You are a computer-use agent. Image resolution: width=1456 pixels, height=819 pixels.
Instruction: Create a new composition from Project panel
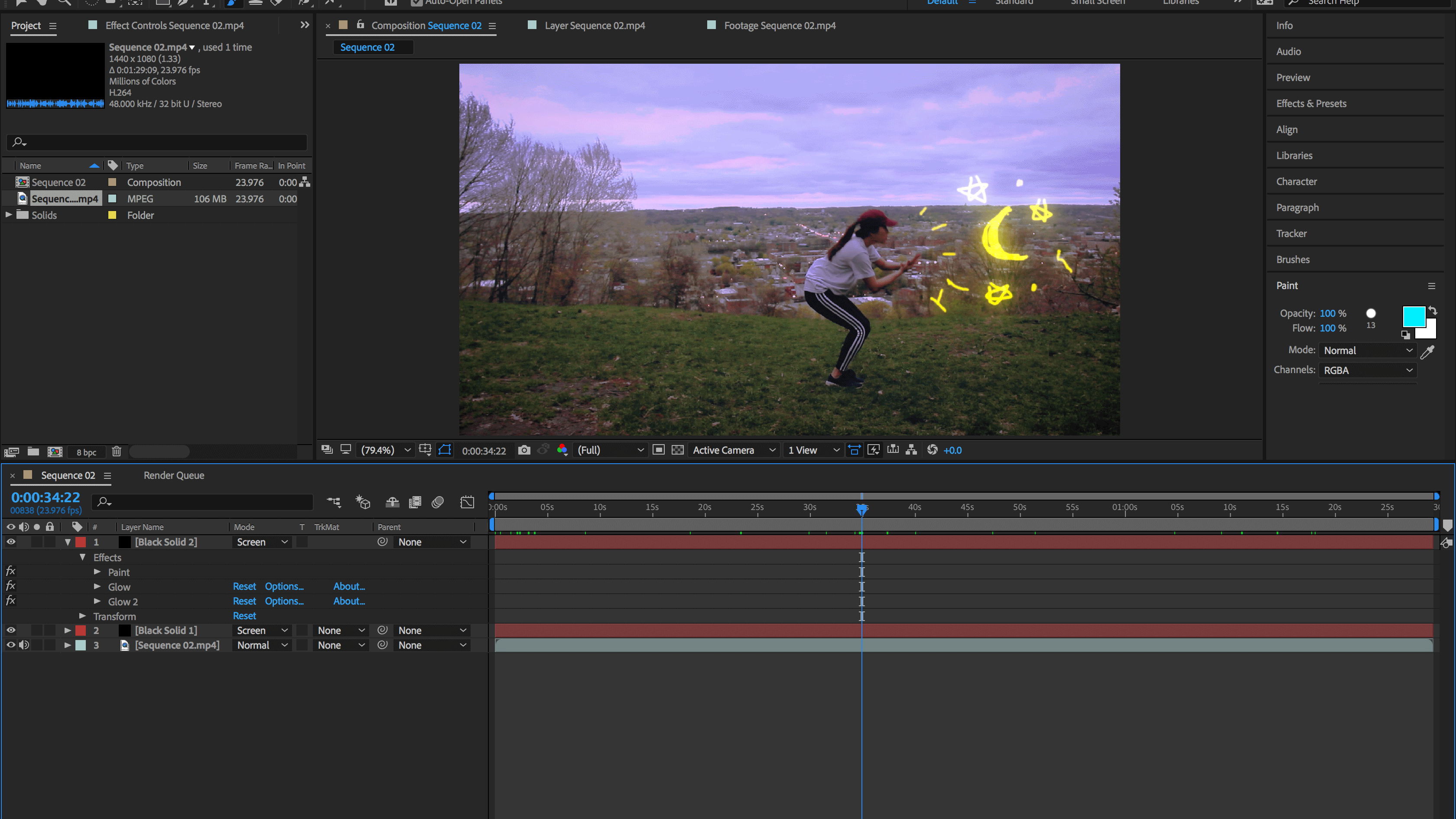55,452
